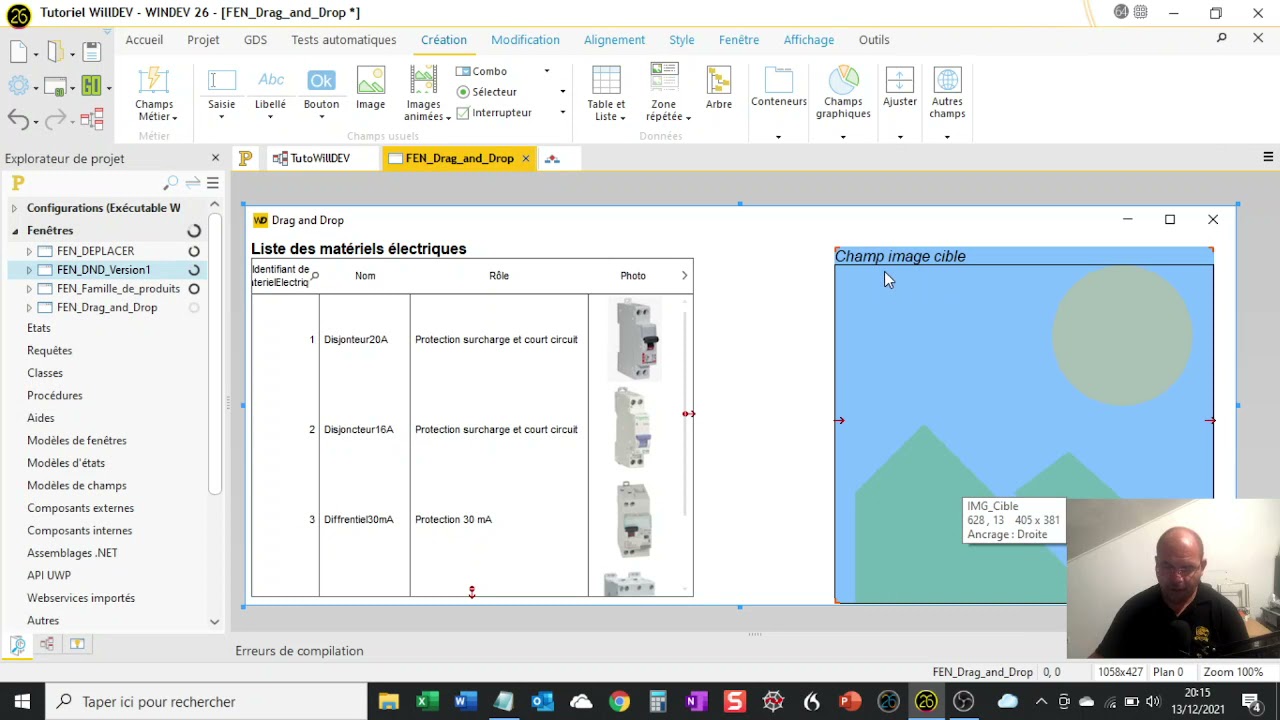Select the Requêtes explorer item
Screen dimensions: 1280x720
[49, 351]
